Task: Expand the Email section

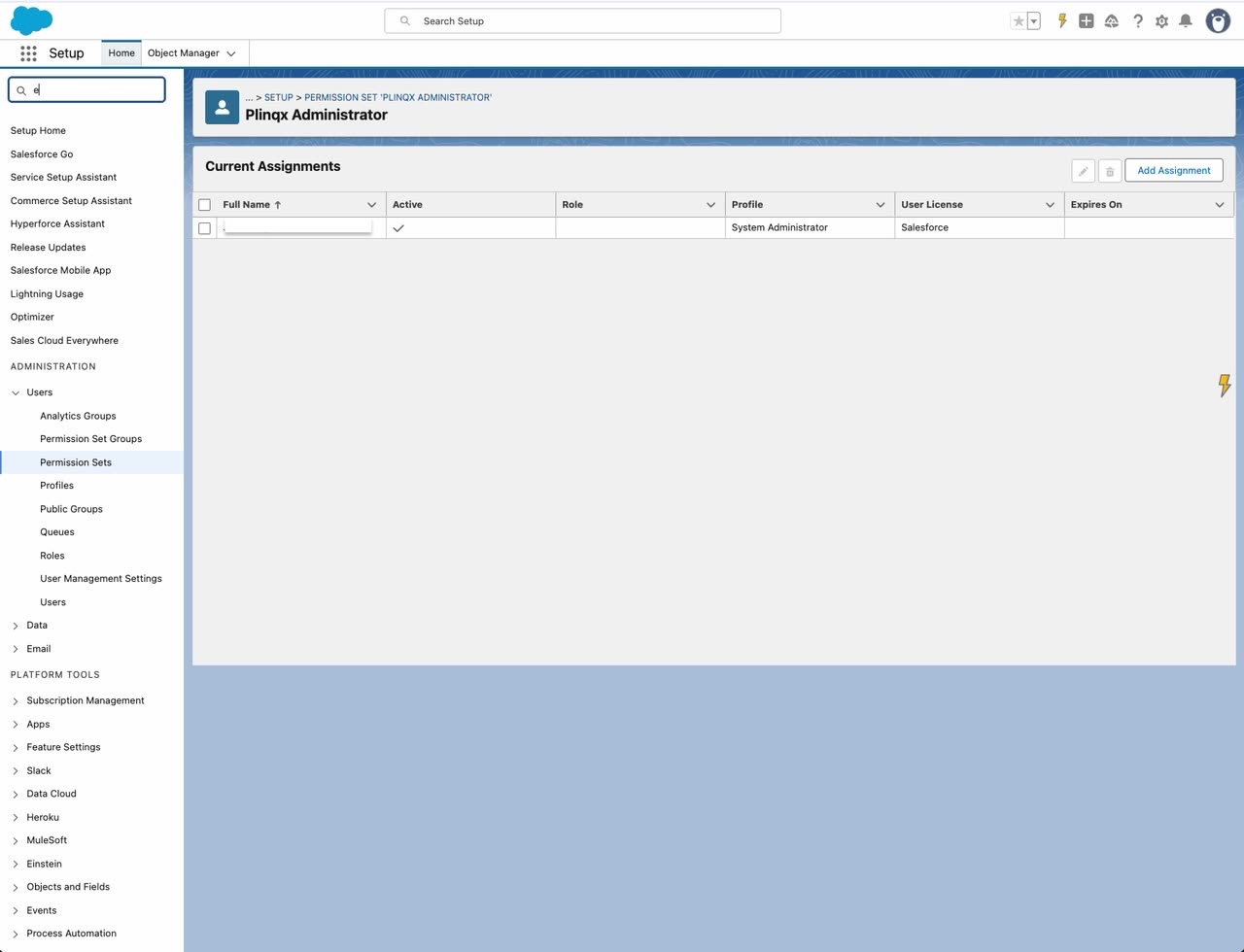Action: click(x=16, y=649)
